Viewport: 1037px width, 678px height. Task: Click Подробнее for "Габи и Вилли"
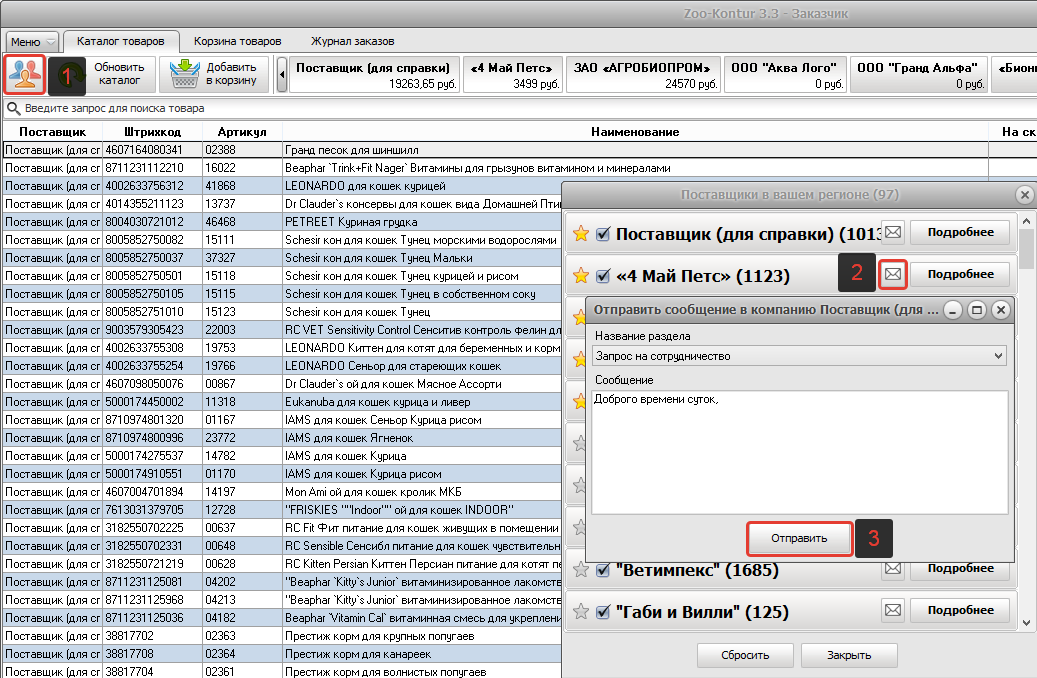click(x=960, y=610)
